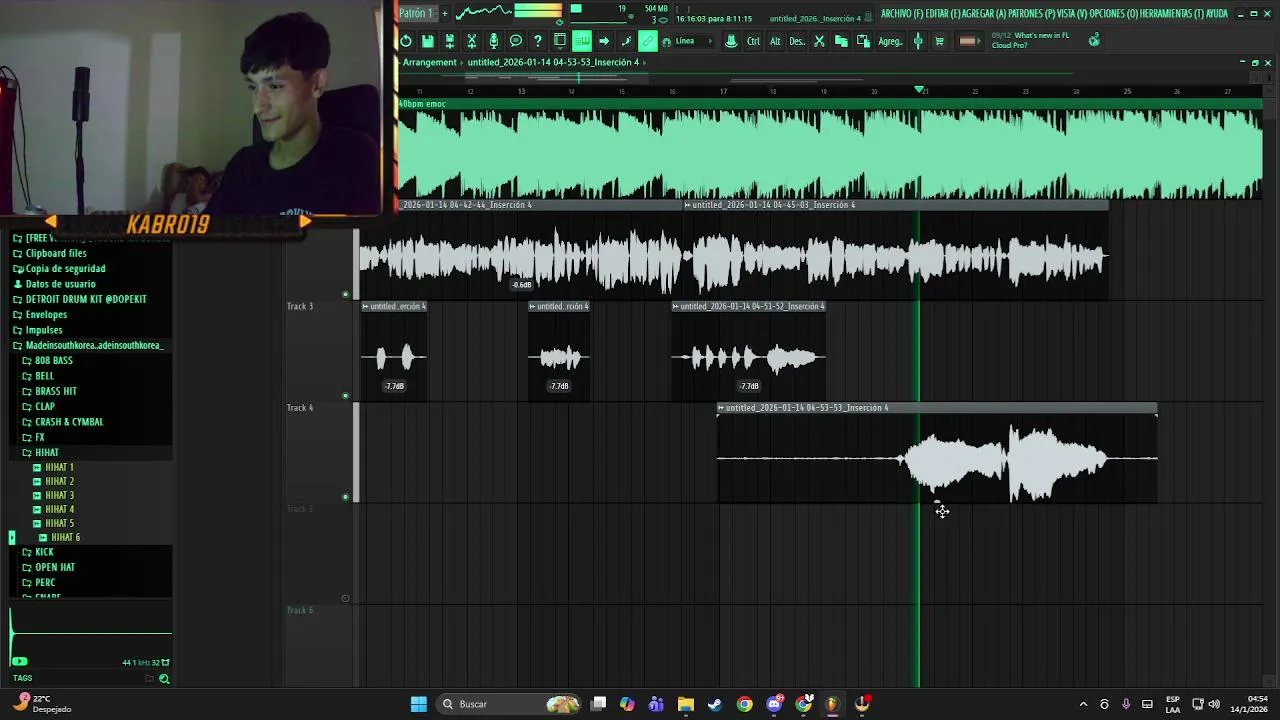Click the globe online news icon
This screenshot has height=720, width=1280.
click(1094, 39)
